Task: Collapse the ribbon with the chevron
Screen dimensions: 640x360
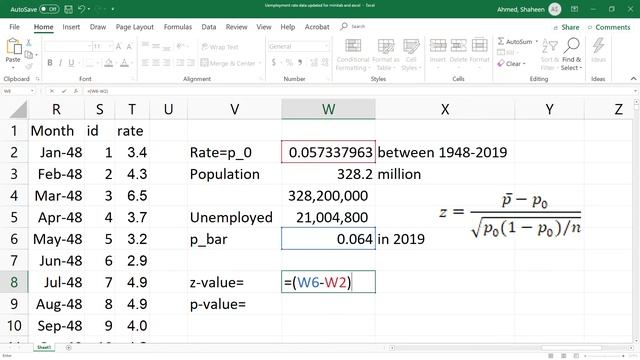Action: click(633, 78)
